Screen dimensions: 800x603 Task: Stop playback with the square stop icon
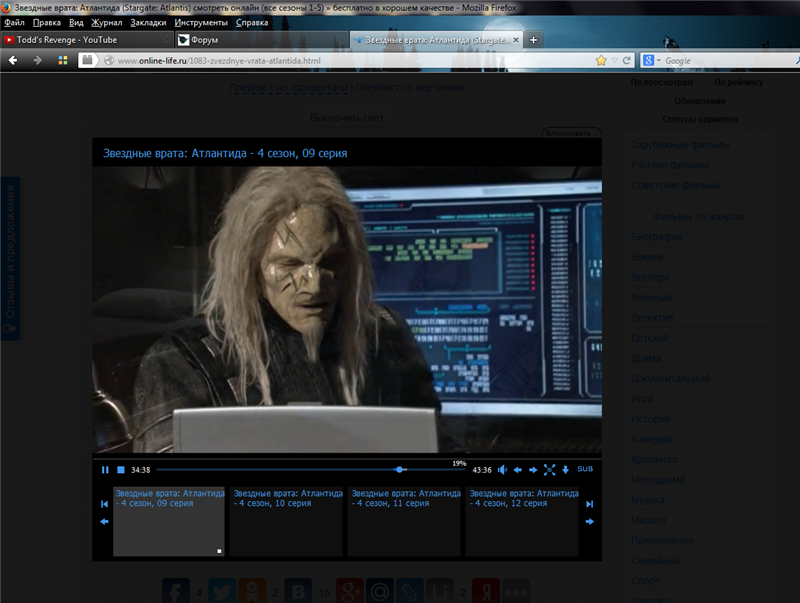[121, 470]
